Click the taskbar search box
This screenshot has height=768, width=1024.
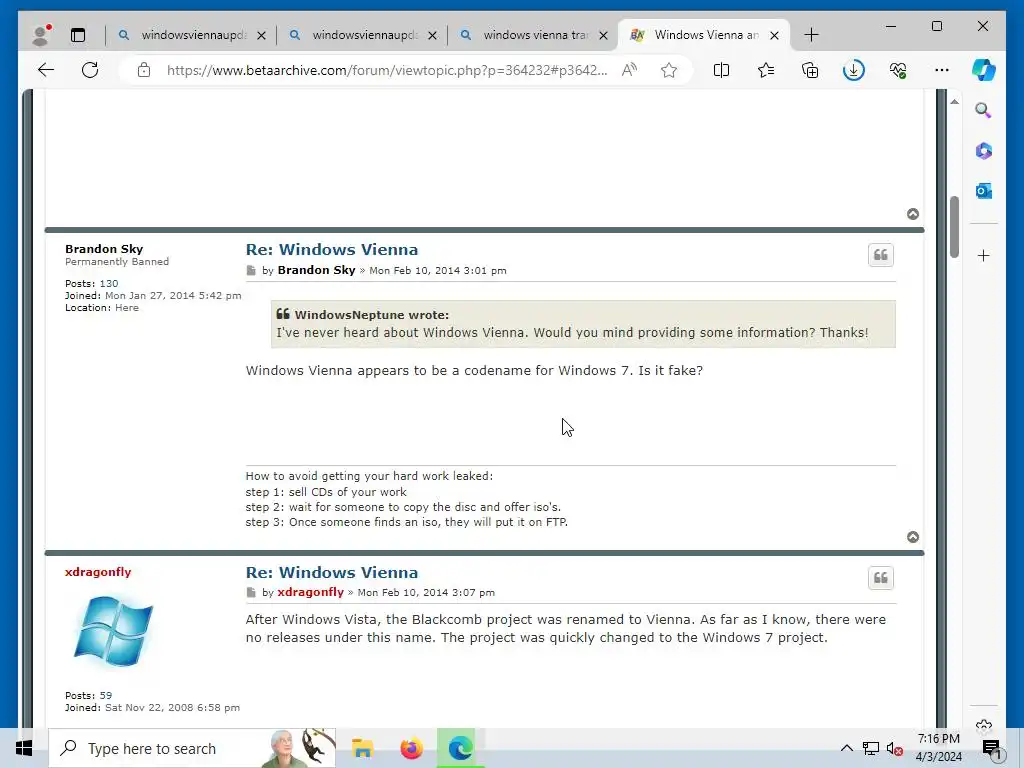click(x=192, y=748)
